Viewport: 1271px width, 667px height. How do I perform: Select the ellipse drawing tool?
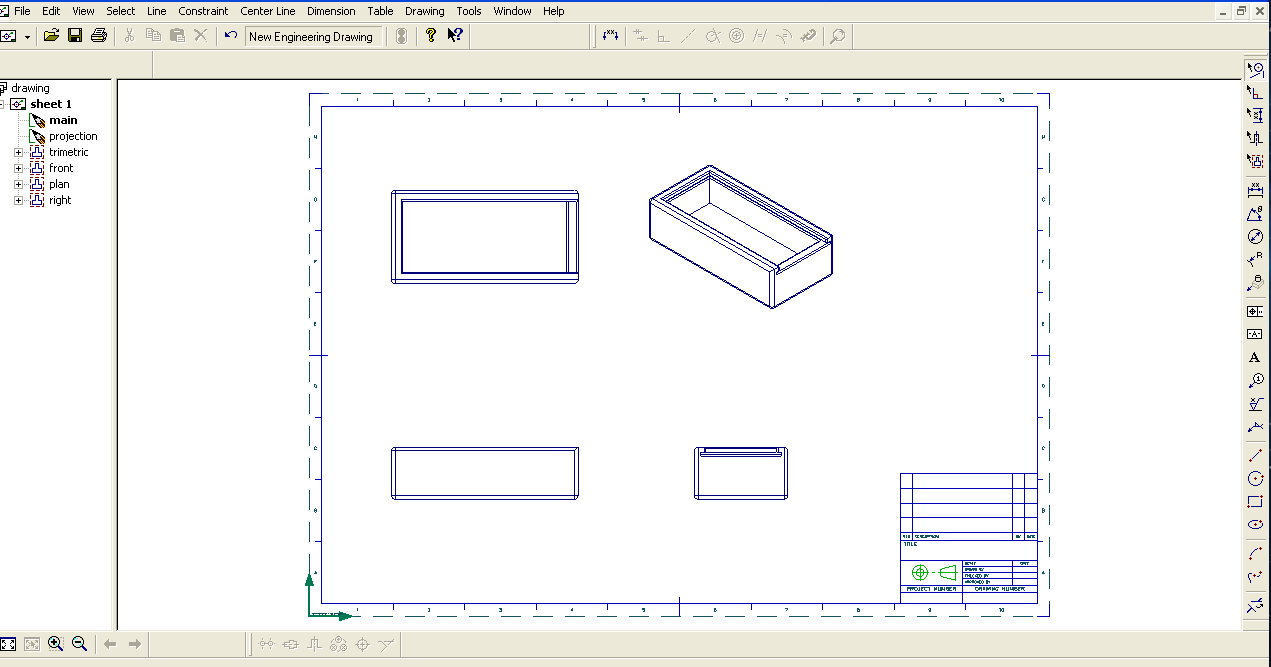pos(1255,524)
